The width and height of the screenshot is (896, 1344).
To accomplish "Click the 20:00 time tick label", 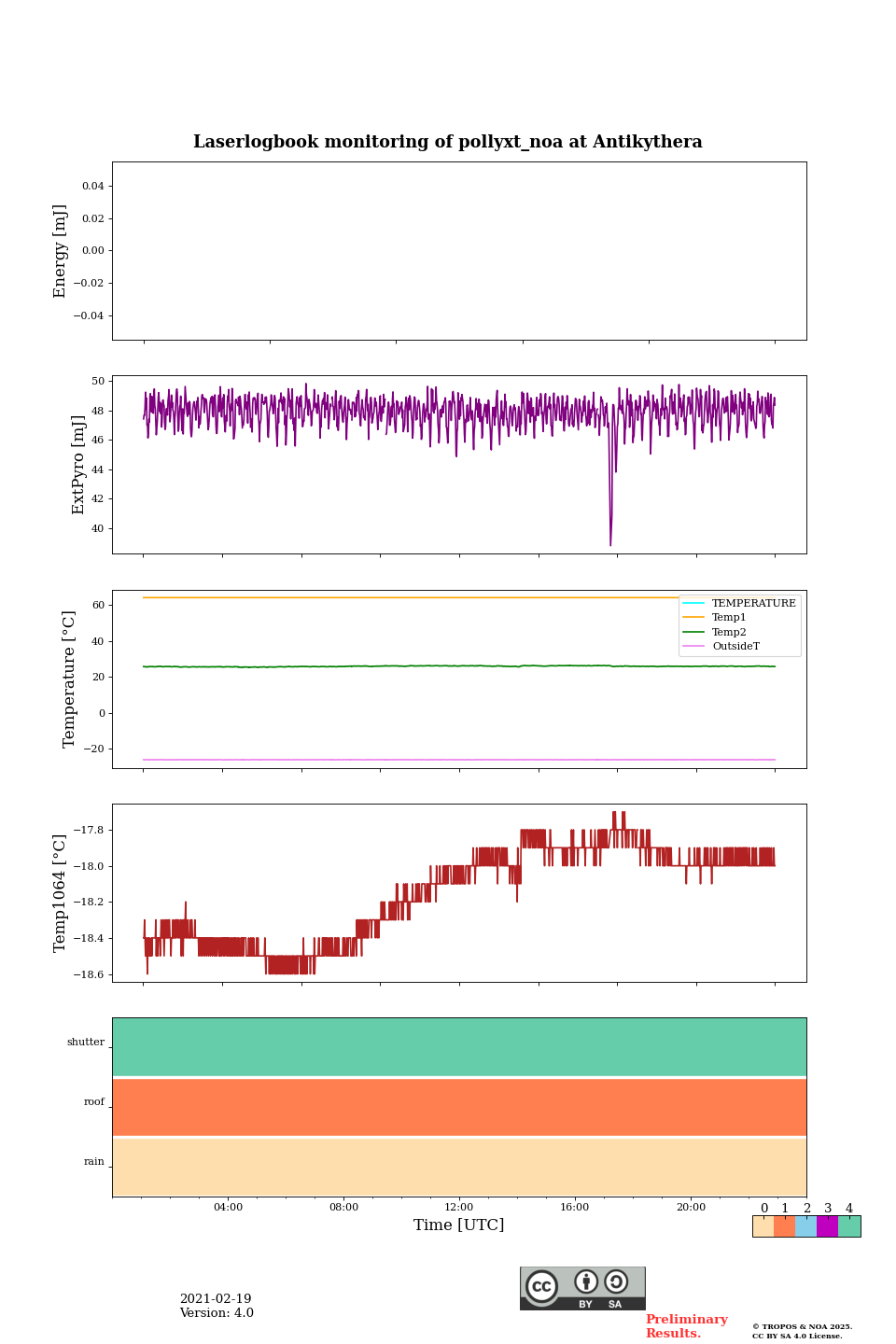I will 691,1207.
